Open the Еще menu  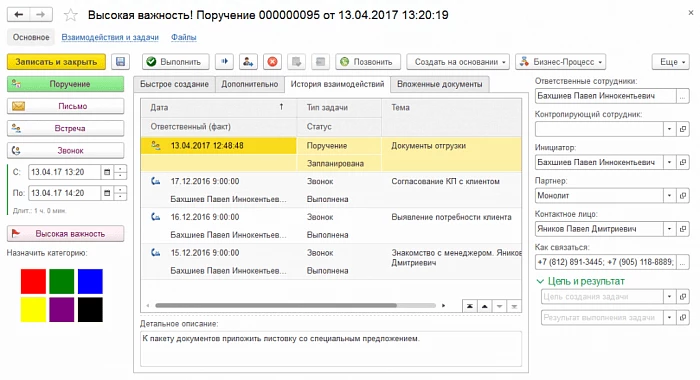671,62
